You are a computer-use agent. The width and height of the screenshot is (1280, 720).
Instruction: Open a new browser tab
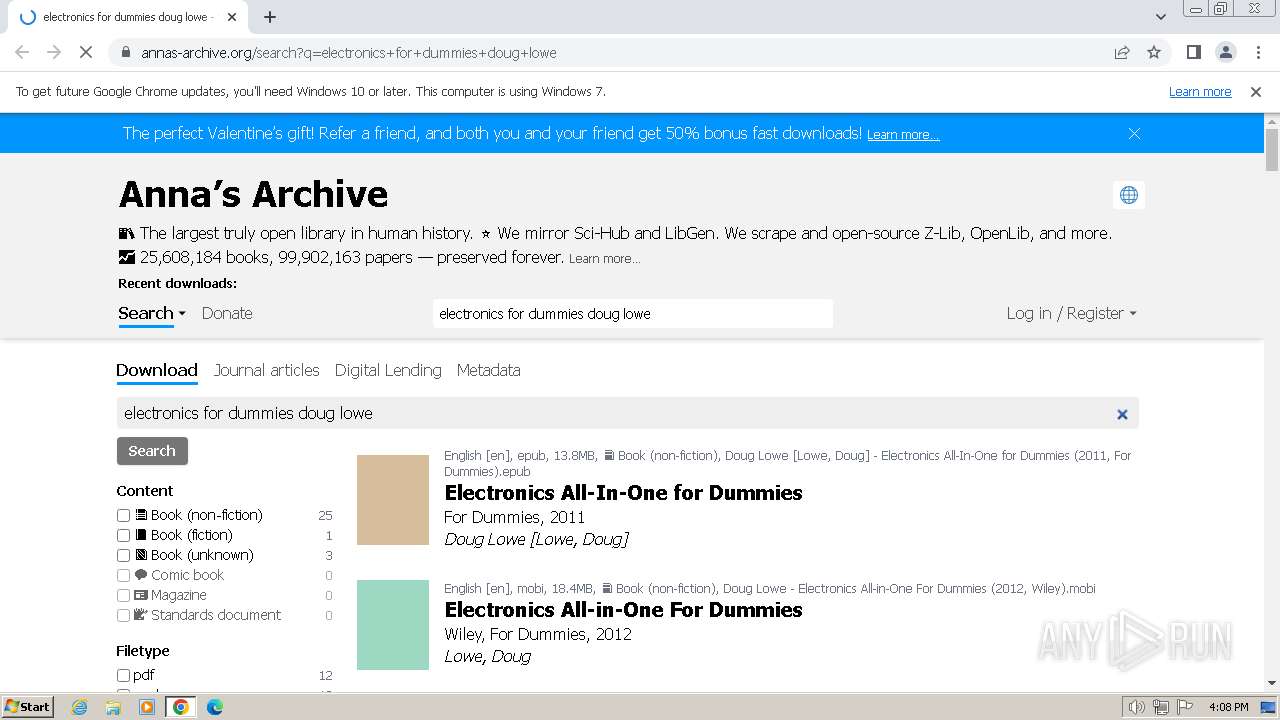point(270,17)
